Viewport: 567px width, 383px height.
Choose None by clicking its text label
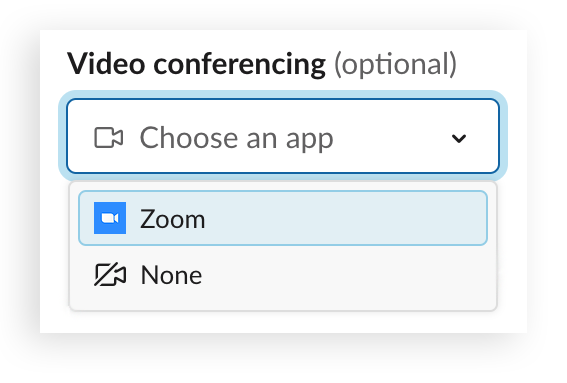point(171,275)
